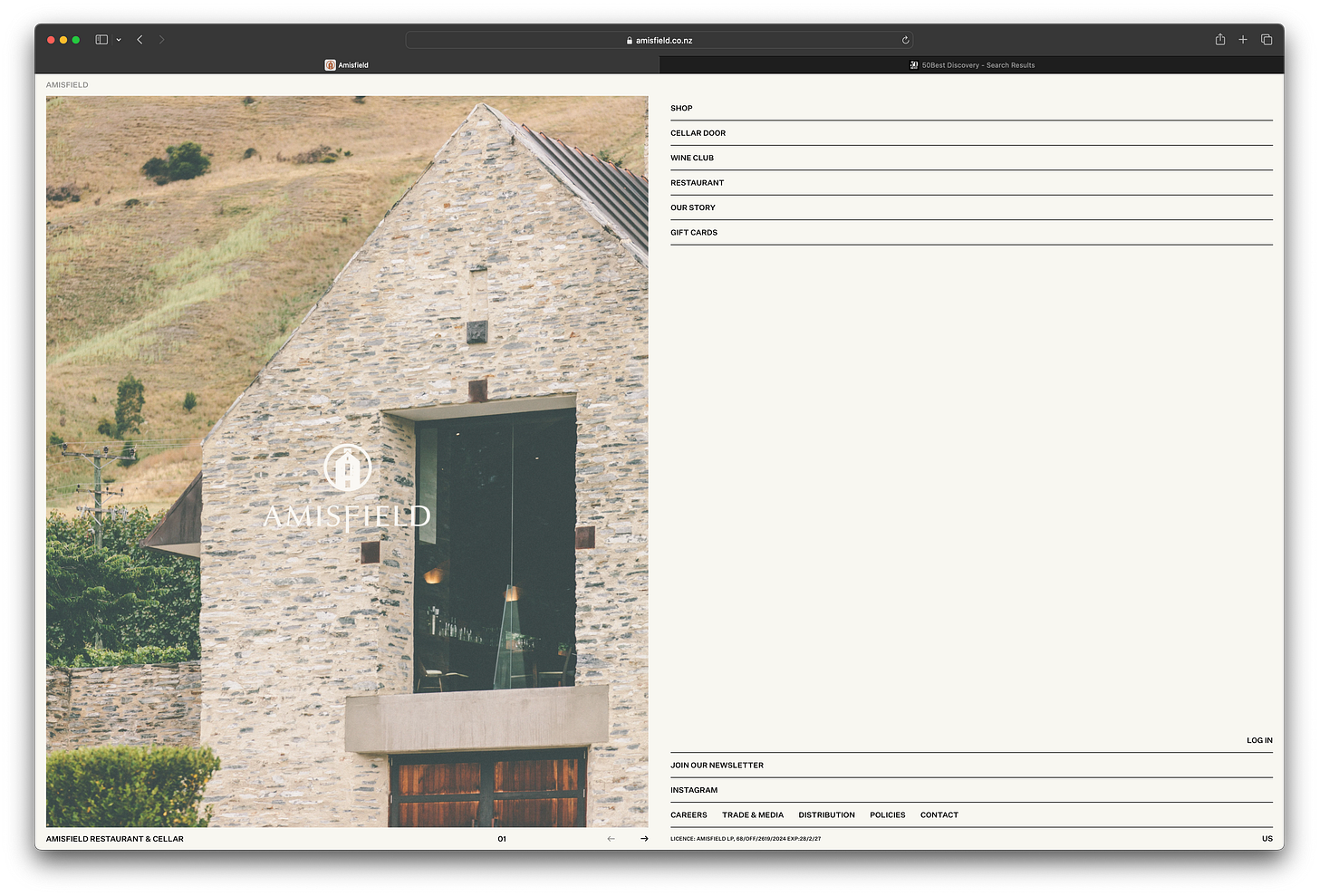This screenshot has width=1319, height=896.
Task: Click the 50Best tab favicon
Action: click(x=914, y=65)
